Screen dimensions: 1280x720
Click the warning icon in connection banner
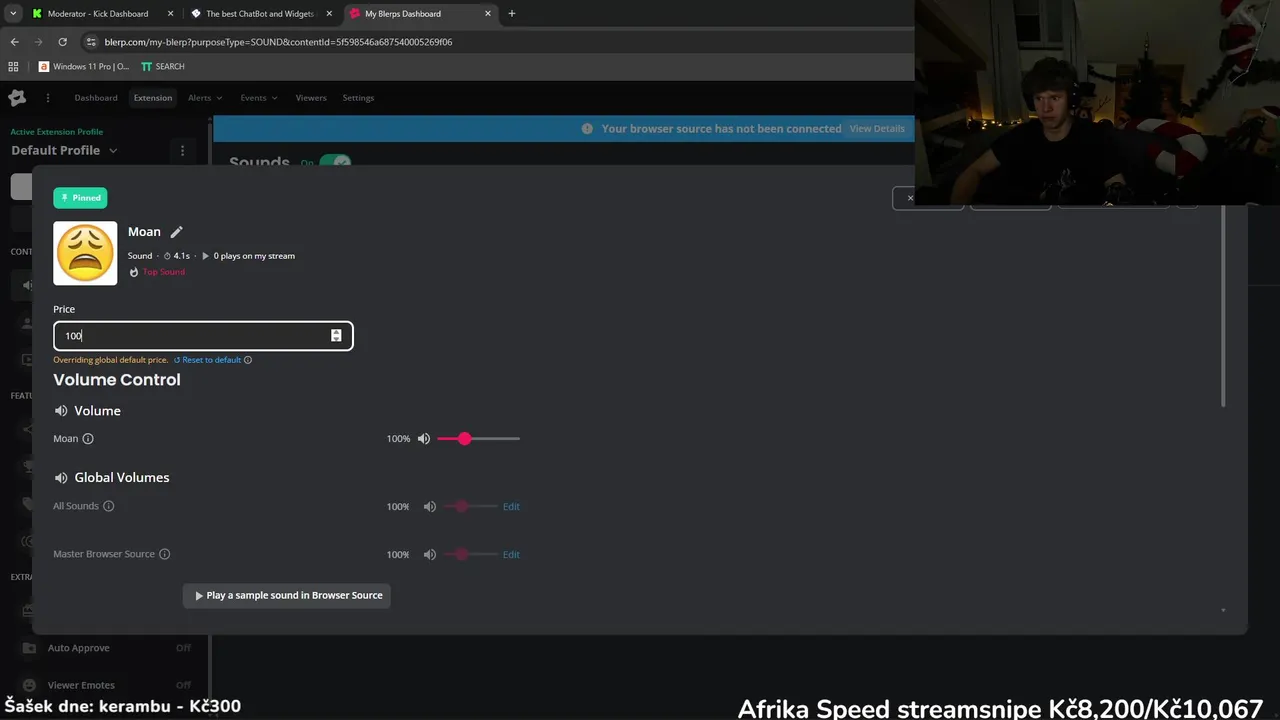click(x=587, y=128)
